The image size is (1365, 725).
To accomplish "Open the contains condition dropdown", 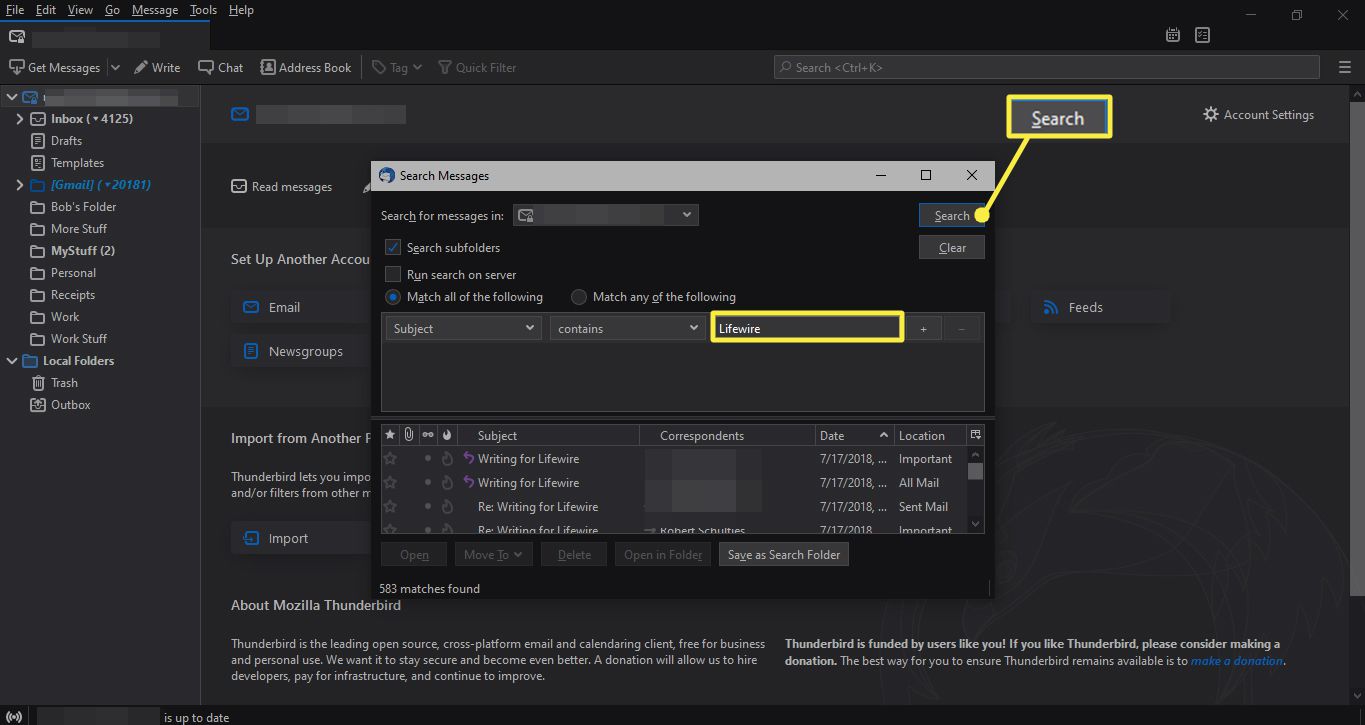I will point(627,328).
